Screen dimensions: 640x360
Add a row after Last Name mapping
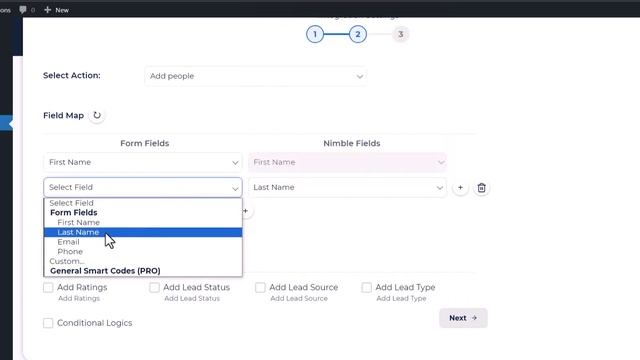(460, 188)
